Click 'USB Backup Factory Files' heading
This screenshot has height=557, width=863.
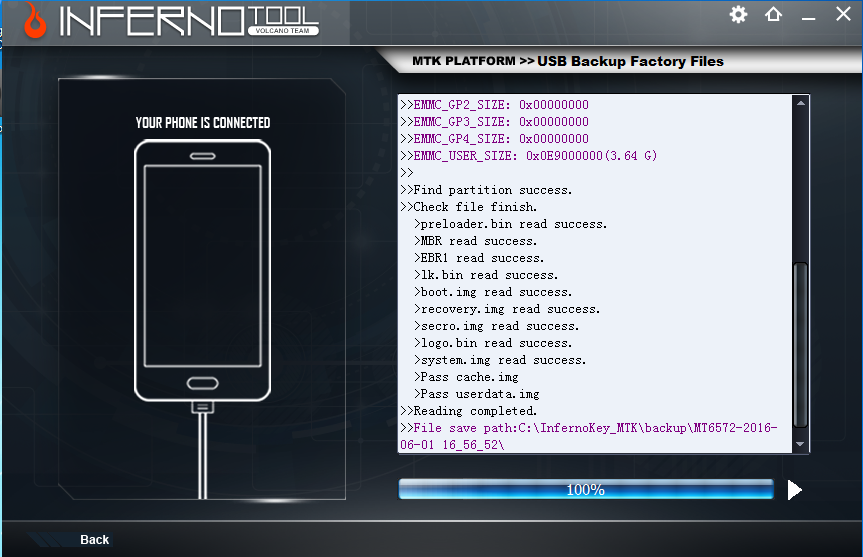point(630,61)
